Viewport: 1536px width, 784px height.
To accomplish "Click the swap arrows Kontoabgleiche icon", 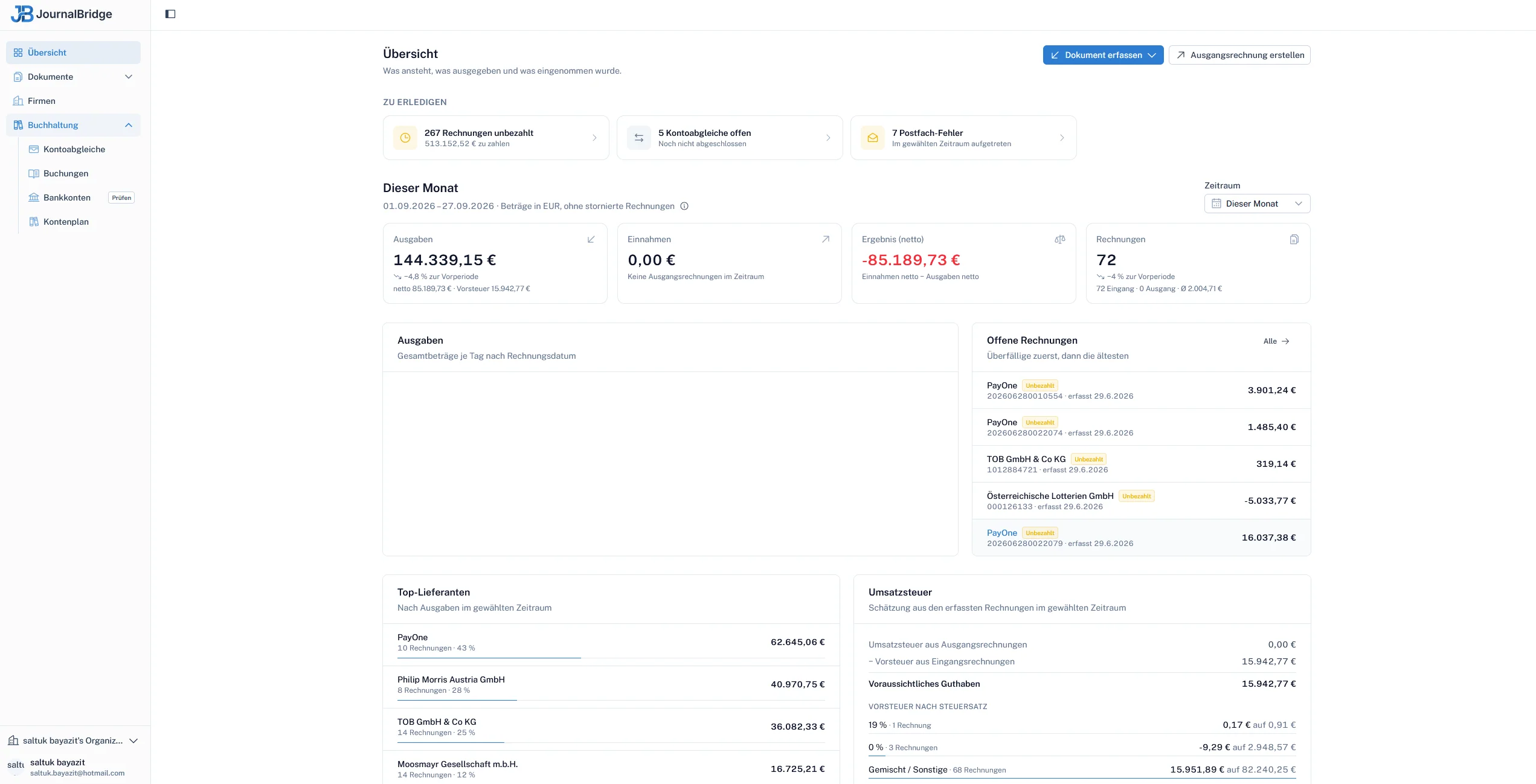I will click(639, 138).
